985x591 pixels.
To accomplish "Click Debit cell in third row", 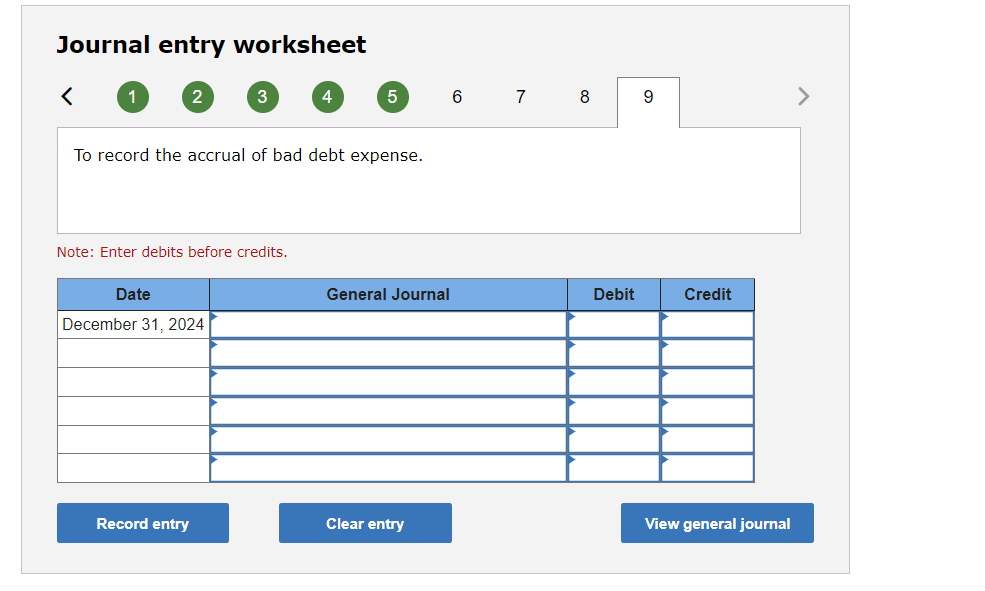I will pos(614,382).
